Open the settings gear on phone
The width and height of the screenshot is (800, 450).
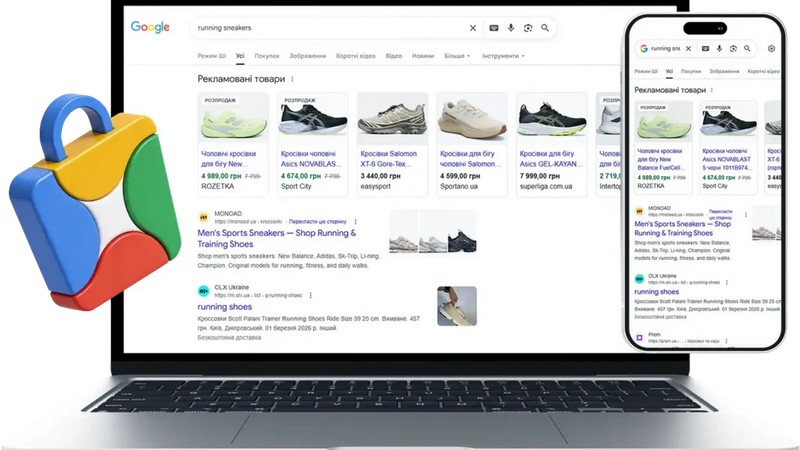coord(771,48)
